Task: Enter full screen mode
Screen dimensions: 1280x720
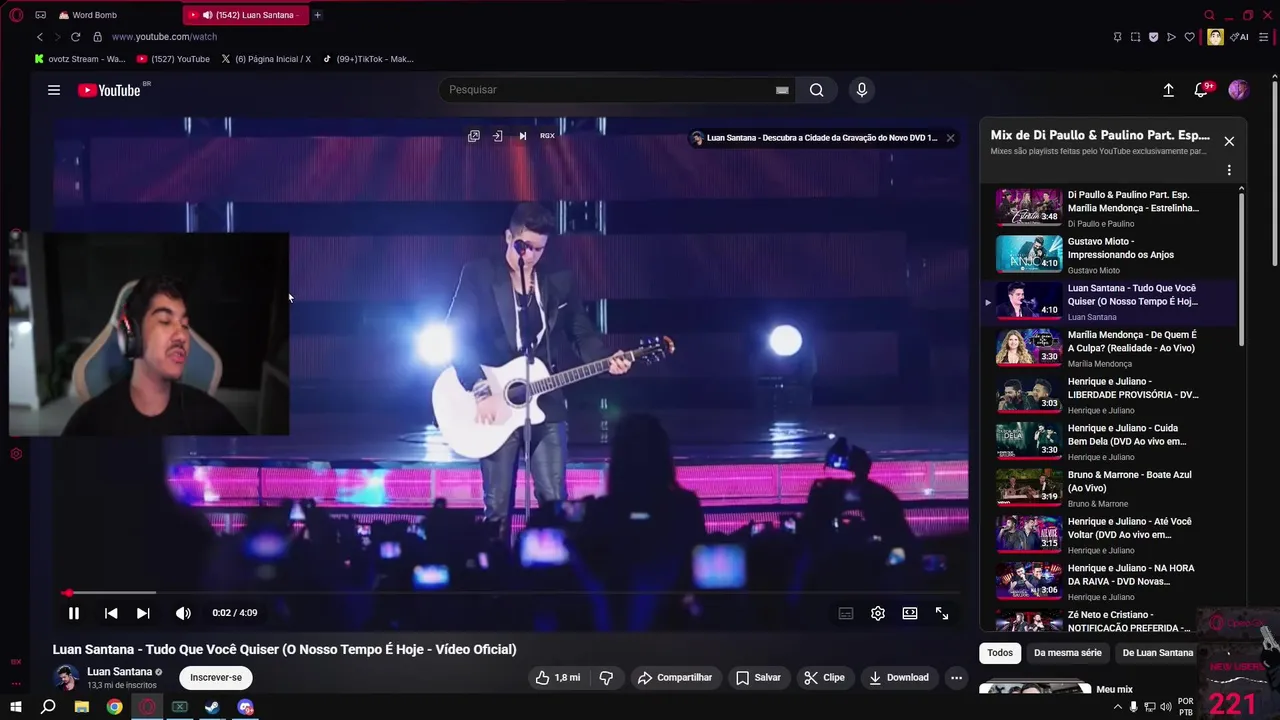Action: (942, 613)
